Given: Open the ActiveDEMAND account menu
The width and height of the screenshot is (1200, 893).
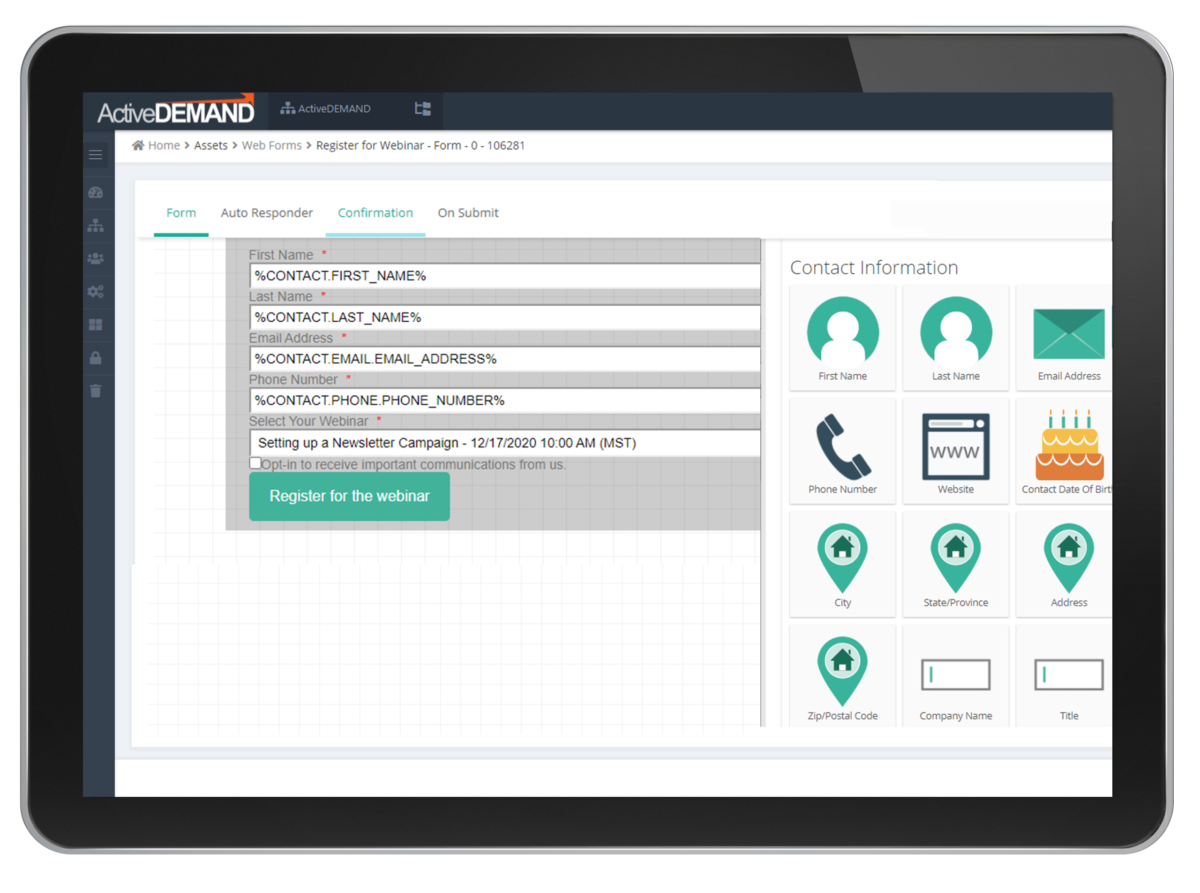Looking at the screenshot, I should pos(326,109).
